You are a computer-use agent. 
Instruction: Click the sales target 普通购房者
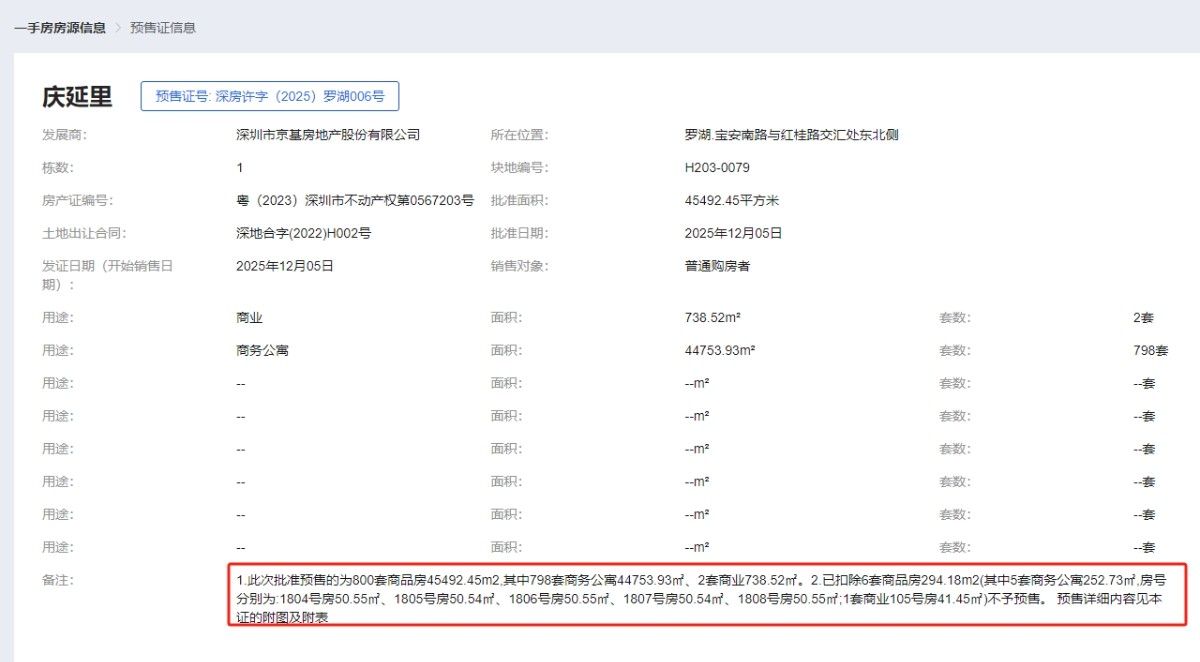[x=717, y=267]
